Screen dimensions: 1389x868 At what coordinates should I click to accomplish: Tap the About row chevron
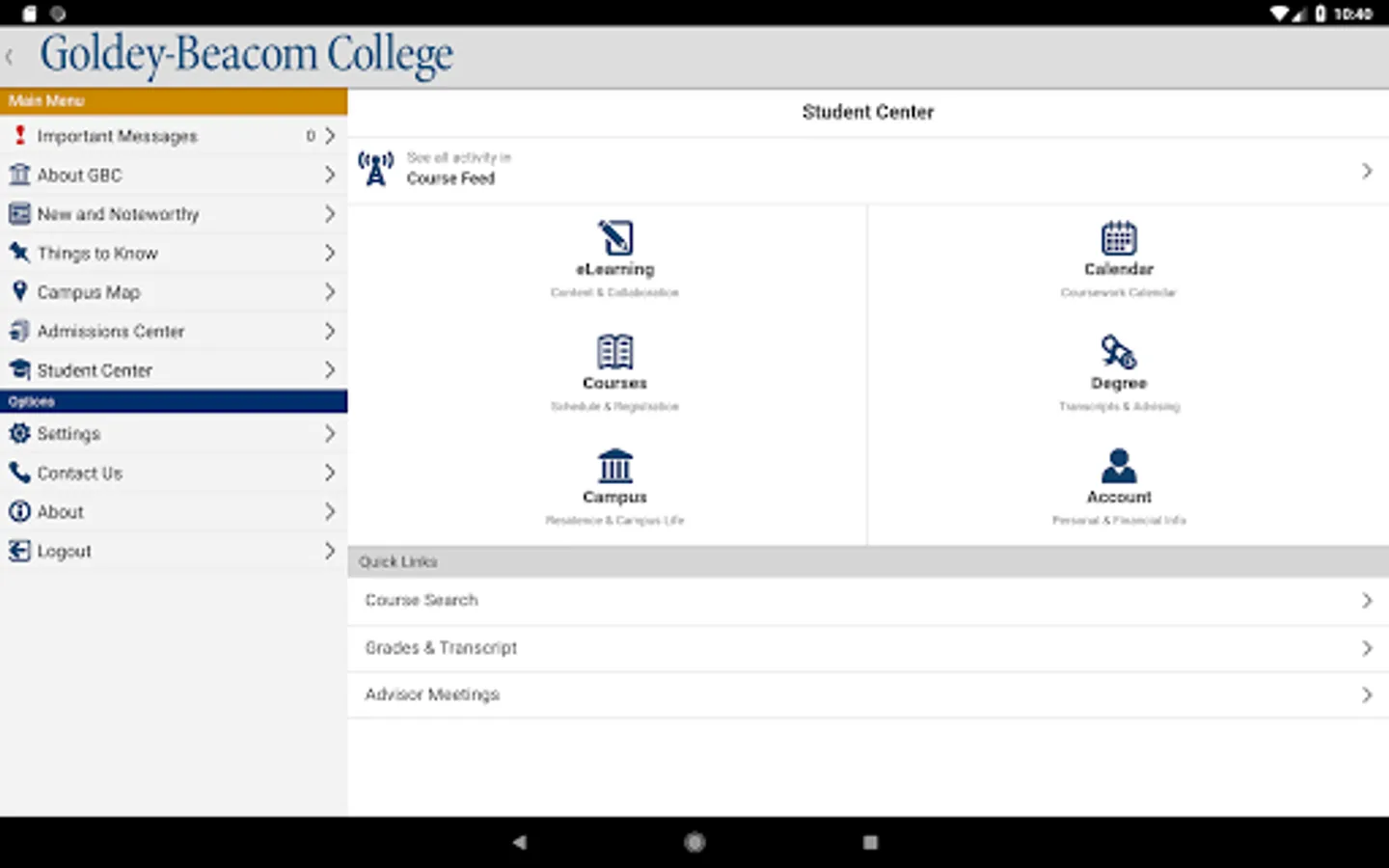(x=330, y=511)
